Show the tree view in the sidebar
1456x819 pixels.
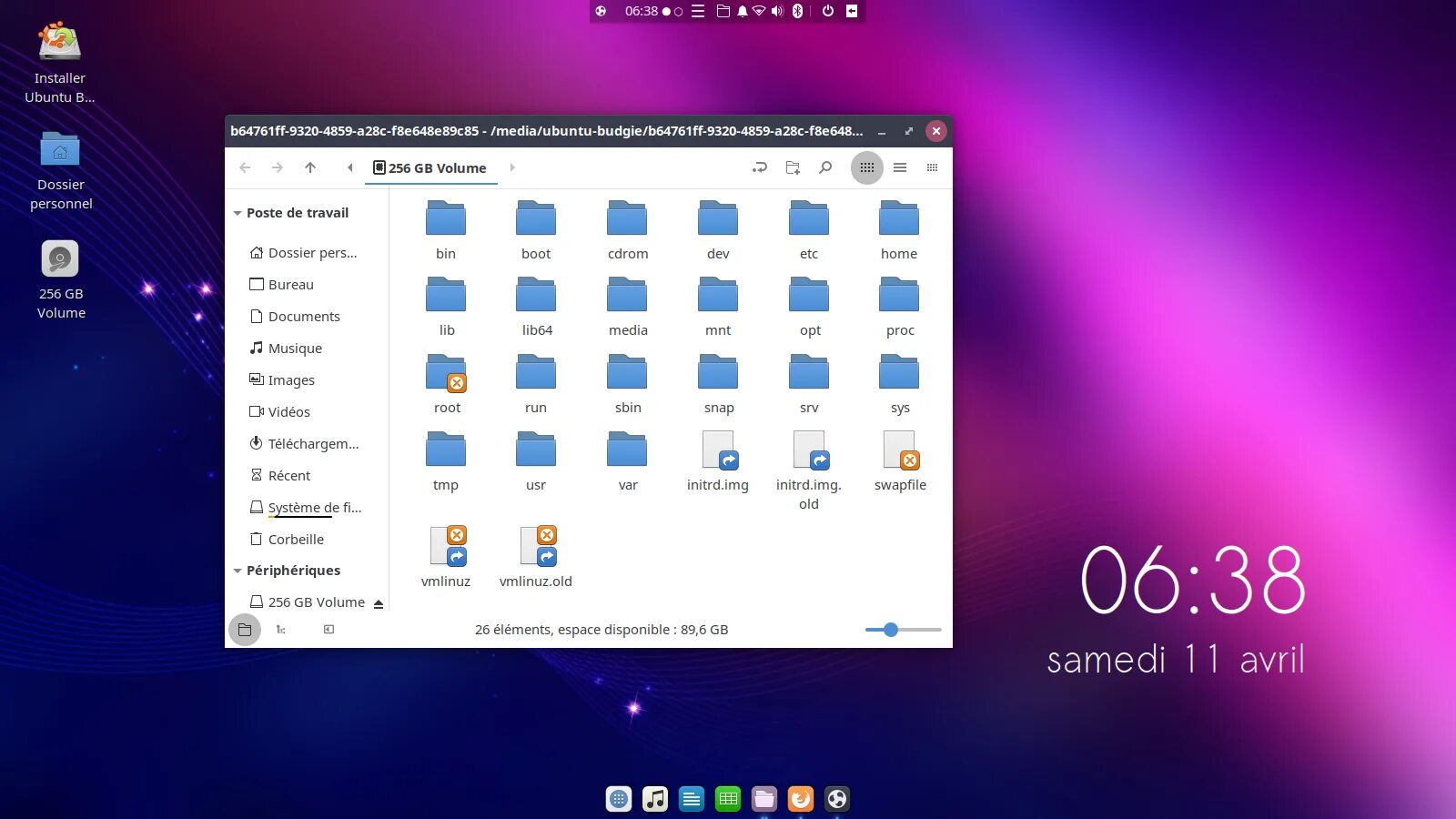281,630
